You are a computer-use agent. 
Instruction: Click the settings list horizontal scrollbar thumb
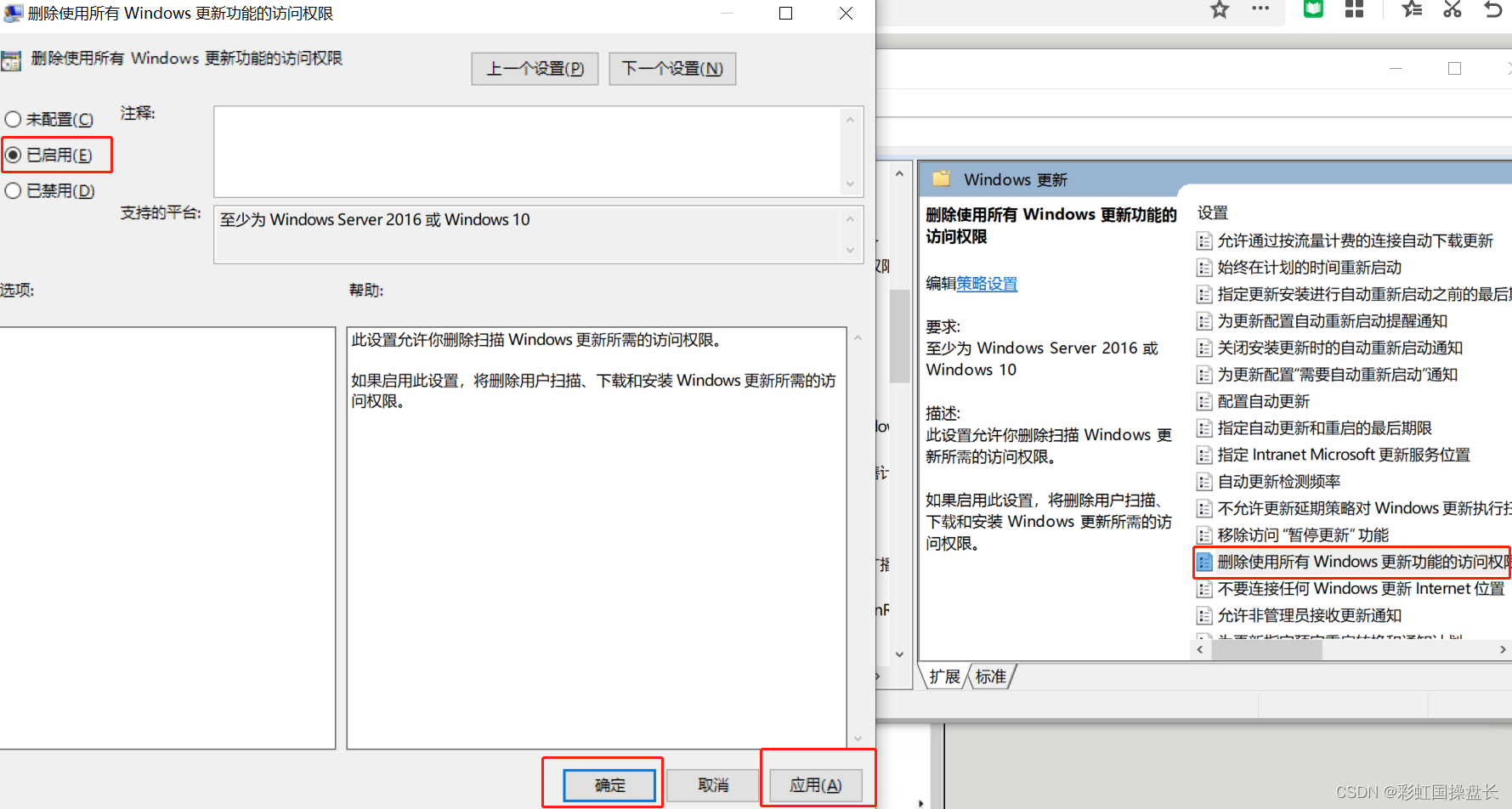1266,649
